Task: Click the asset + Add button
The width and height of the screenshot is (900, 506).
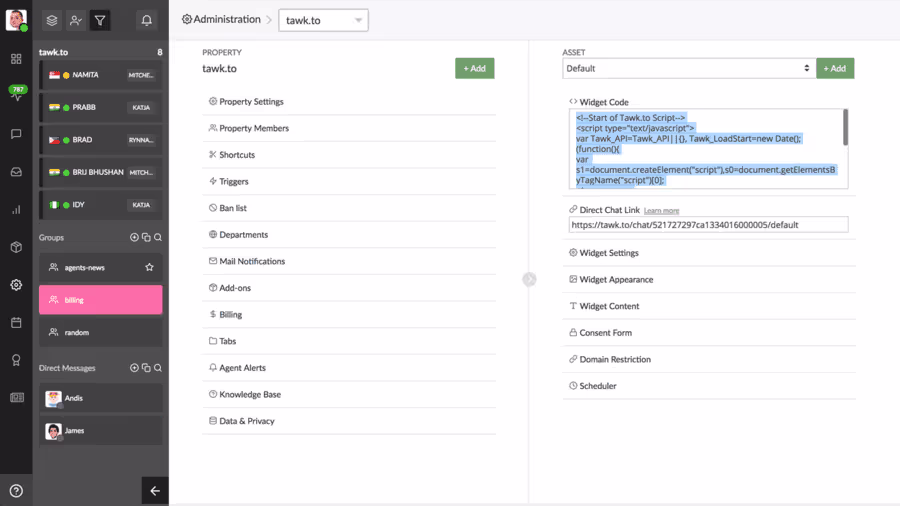Action: (835, 68)
